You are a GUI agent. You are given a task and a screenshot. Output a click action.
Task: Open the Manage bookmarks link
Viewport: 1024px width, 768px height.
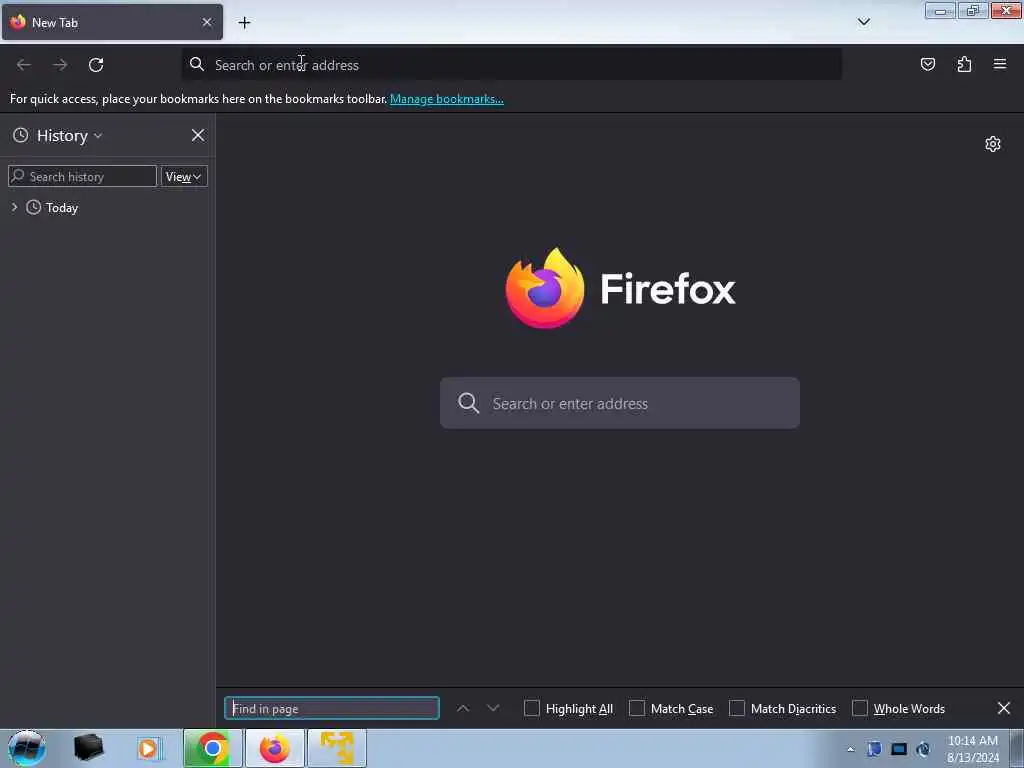point(447,99)
